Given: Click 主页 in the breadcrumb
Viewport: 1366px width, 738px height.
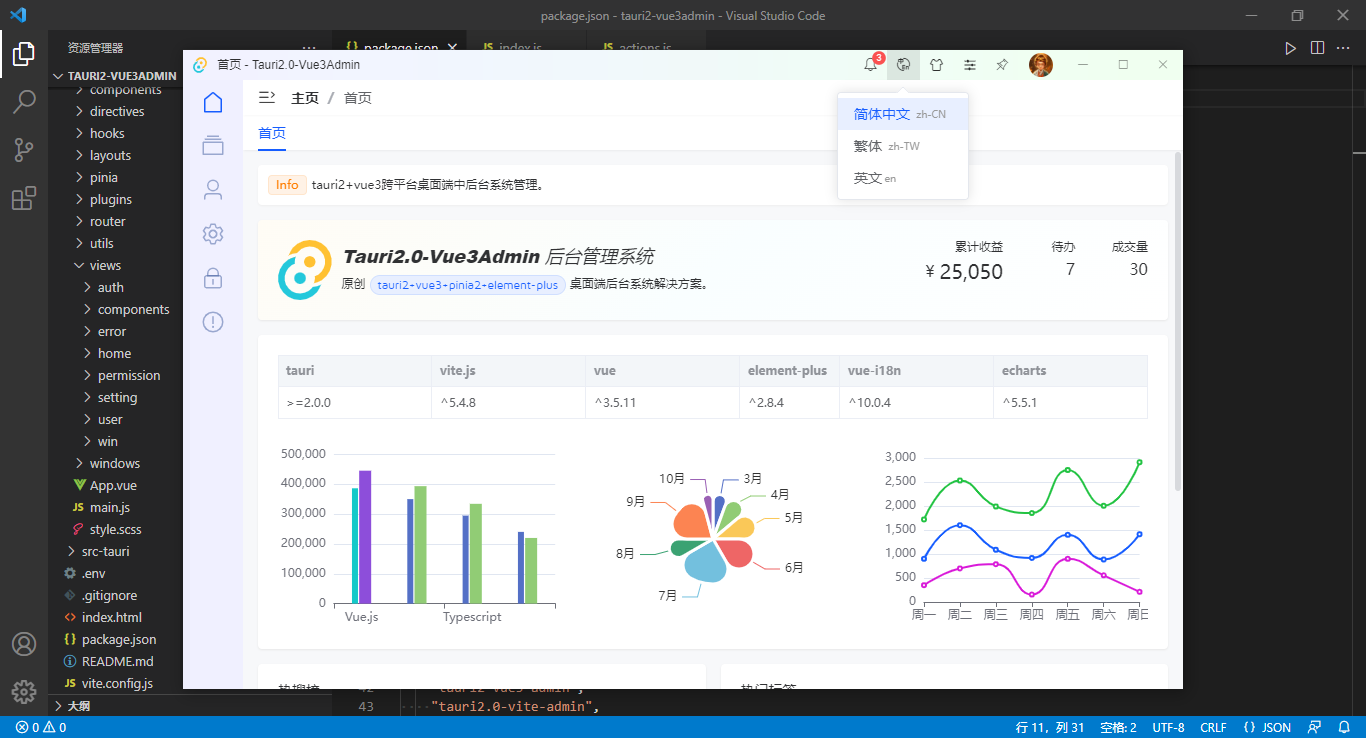Looking at the screenshot, I should point(305,98).
